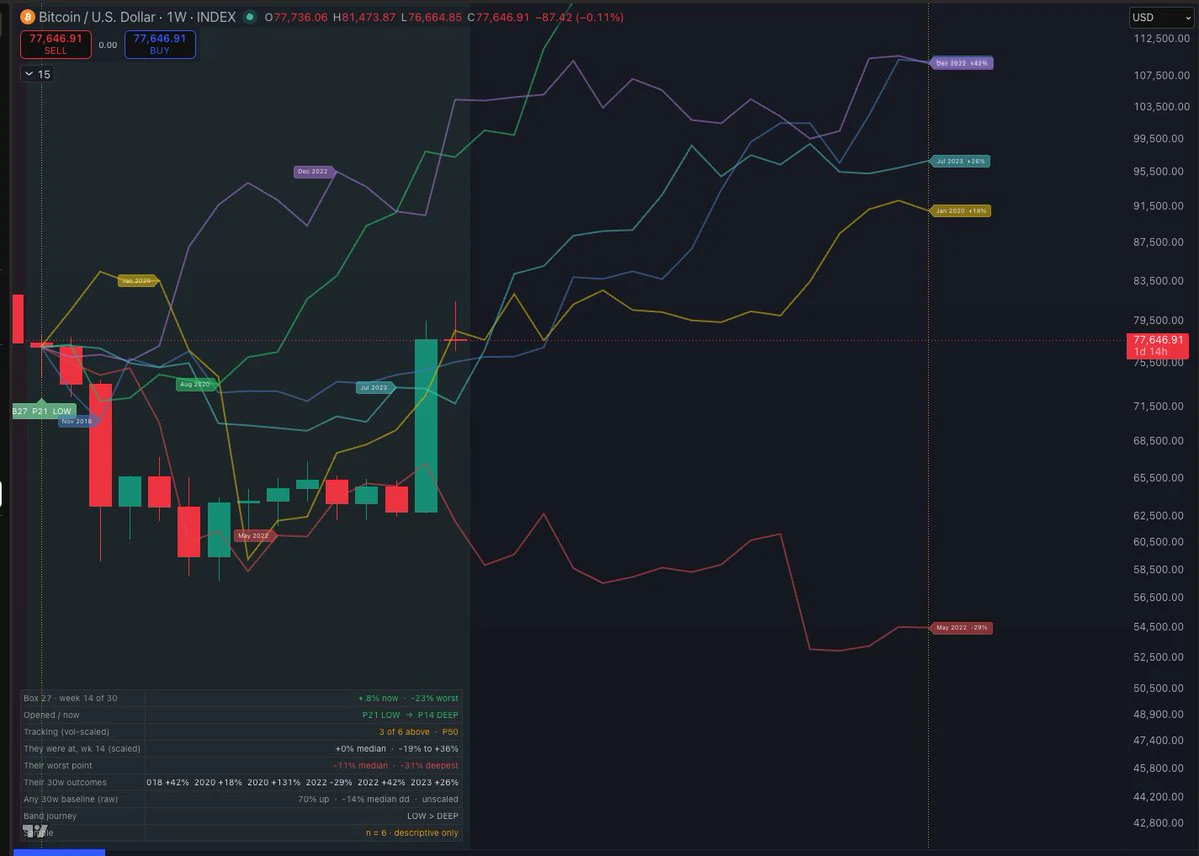The width and height of the screenshot is (1199, 856).
Task: Click the high value H81,473.87
Action: (364, 17)
